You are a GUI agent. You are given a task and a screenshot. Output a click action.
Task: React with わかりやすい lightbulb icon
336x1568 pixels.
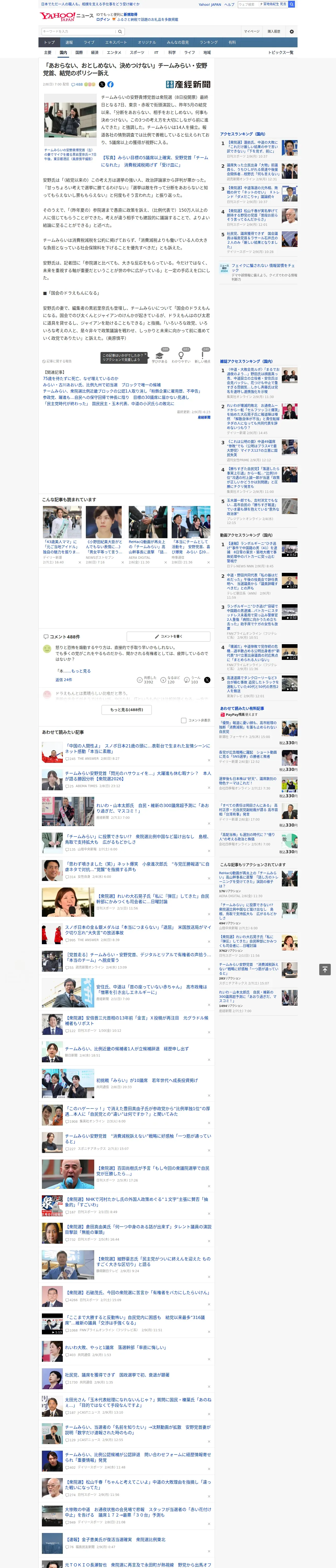coord(181,355)
